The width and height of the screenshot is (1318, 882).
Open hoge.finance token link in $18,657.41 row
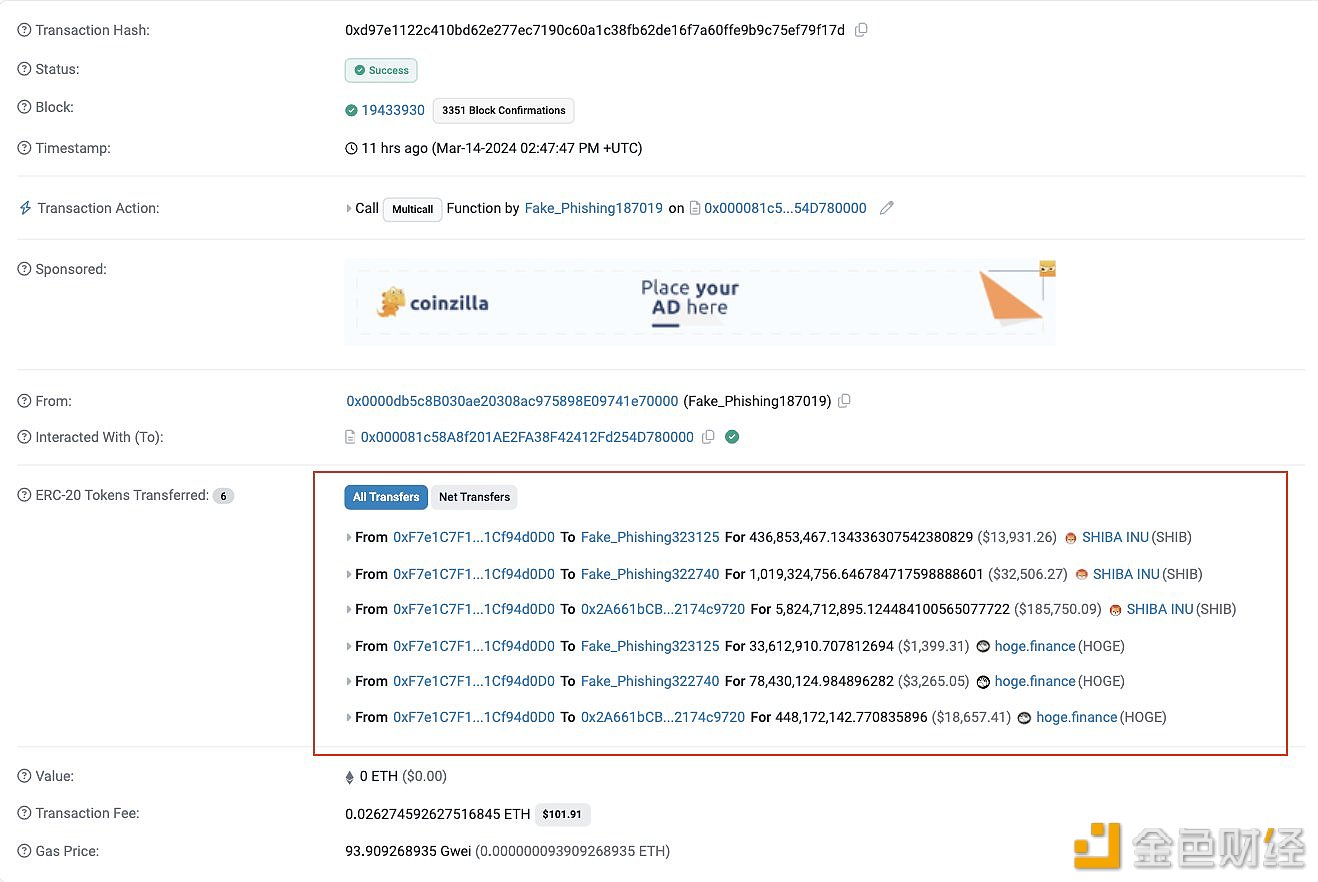tap(1077, 717)
